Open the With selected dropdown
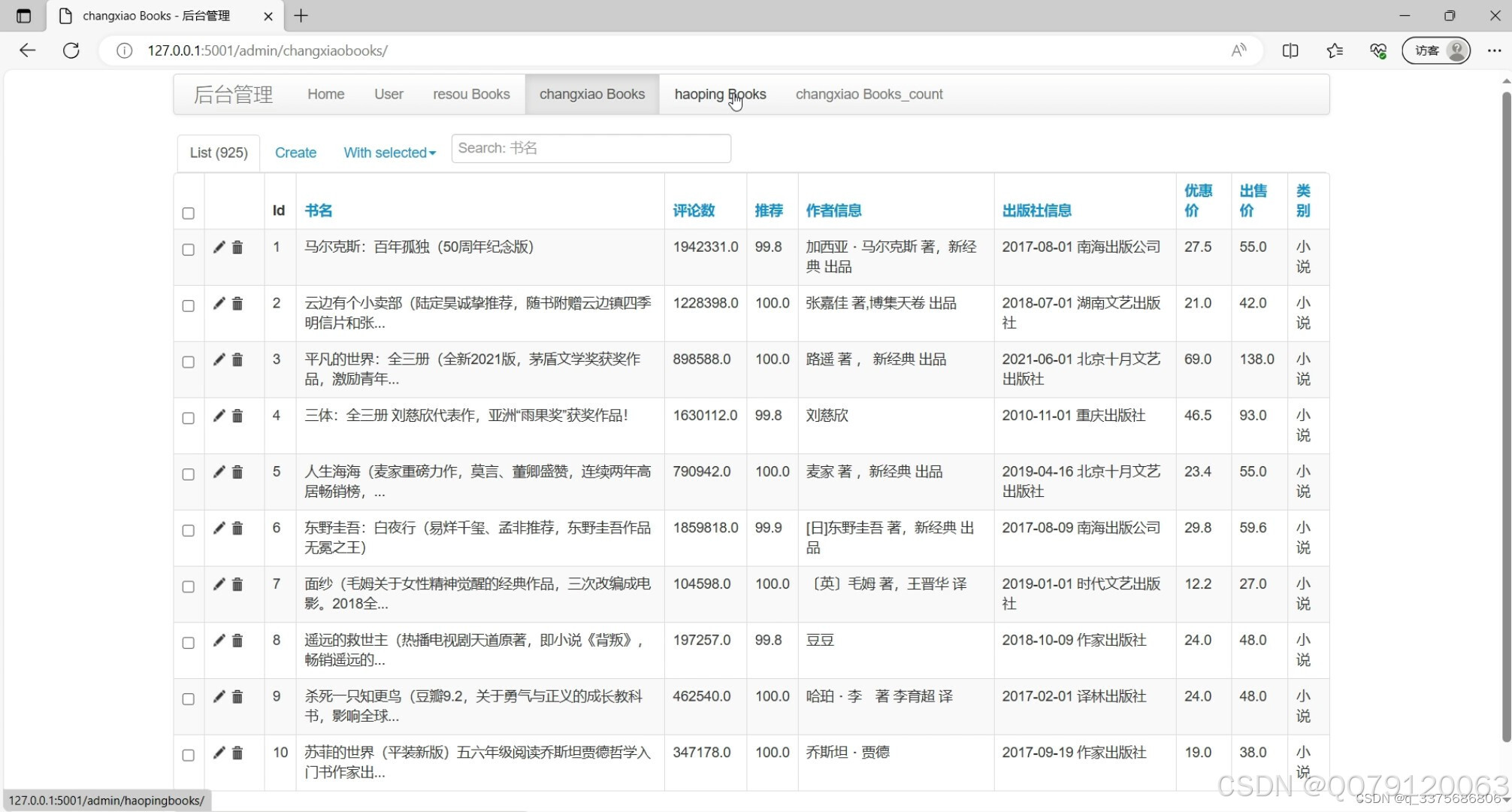Viewport: 1512px width, 812px height. (x=389, y=153)
